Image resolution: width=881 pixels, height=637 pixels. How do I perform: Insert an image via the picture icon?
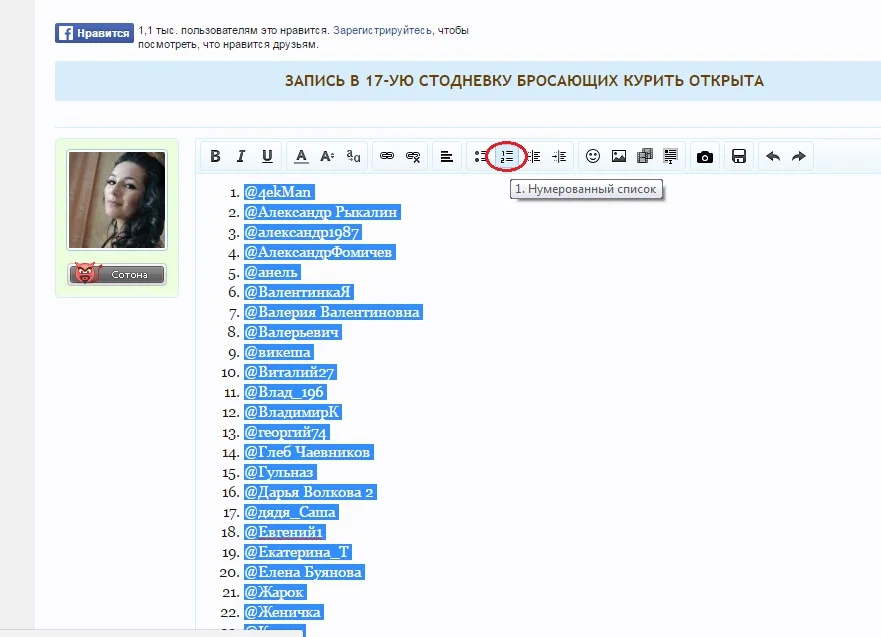[x=617, y=156]
